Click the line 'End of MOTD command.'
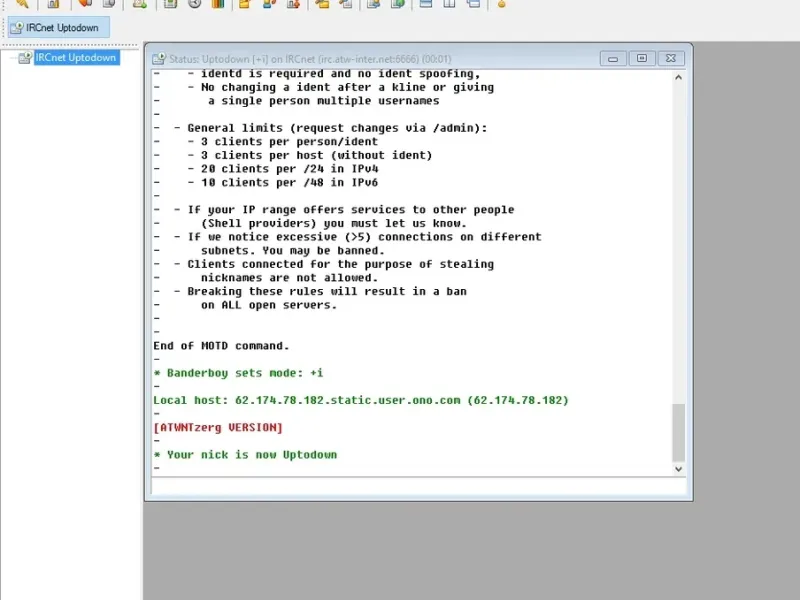This screenshot has height=600, width=800. click(221, 346)
